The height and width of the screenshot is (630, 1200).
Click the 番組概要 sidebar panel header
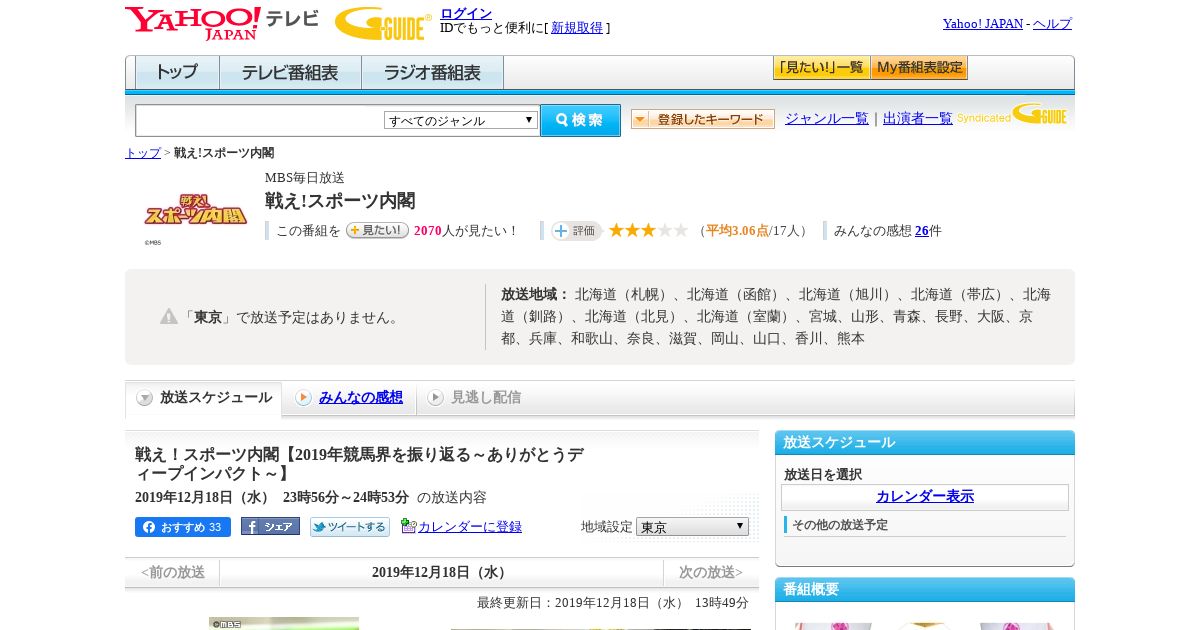925,590
